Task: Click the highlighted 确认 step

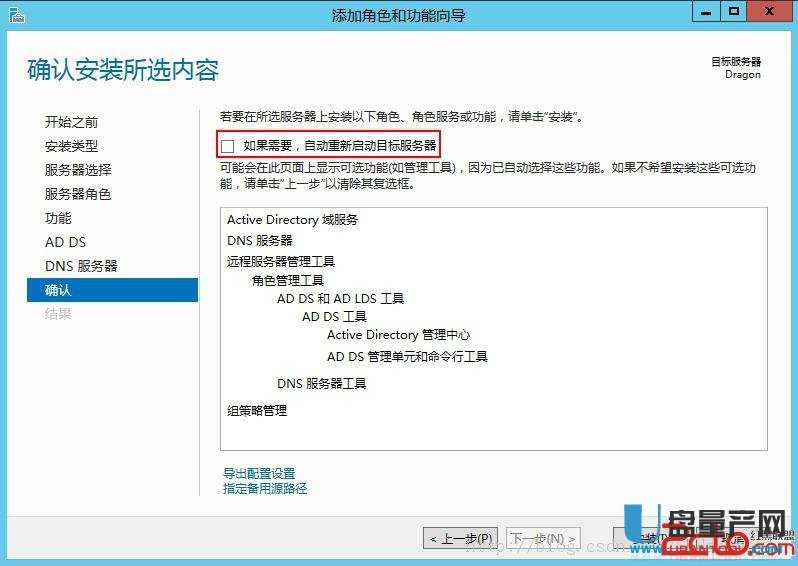Action: pos(58,290)
